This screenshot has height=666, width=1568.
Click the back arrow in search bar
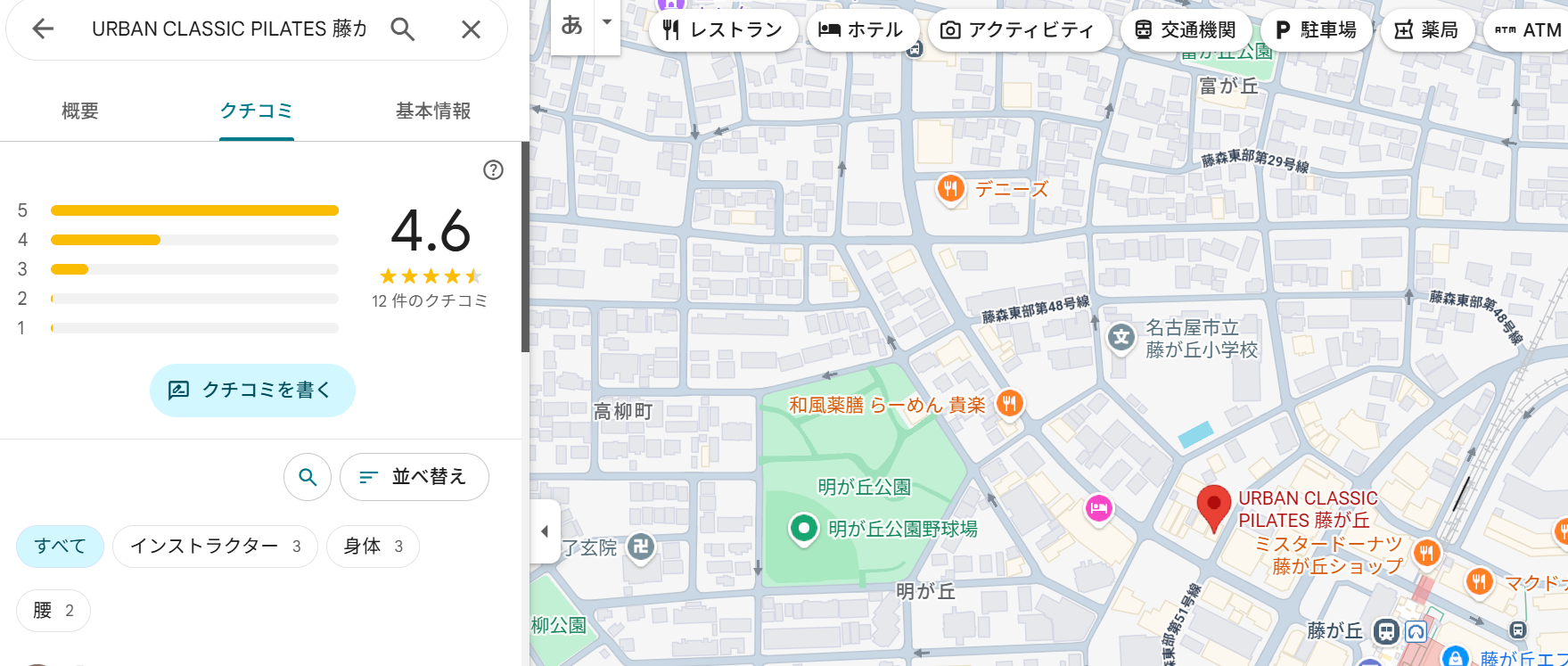43,29
